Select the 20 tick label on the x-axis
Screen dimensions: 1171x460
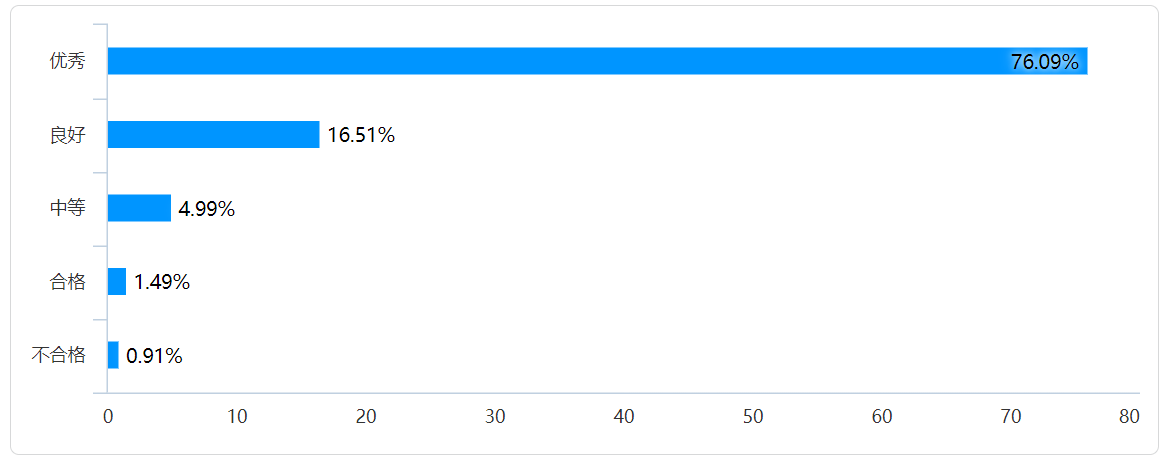pos(366,417)
